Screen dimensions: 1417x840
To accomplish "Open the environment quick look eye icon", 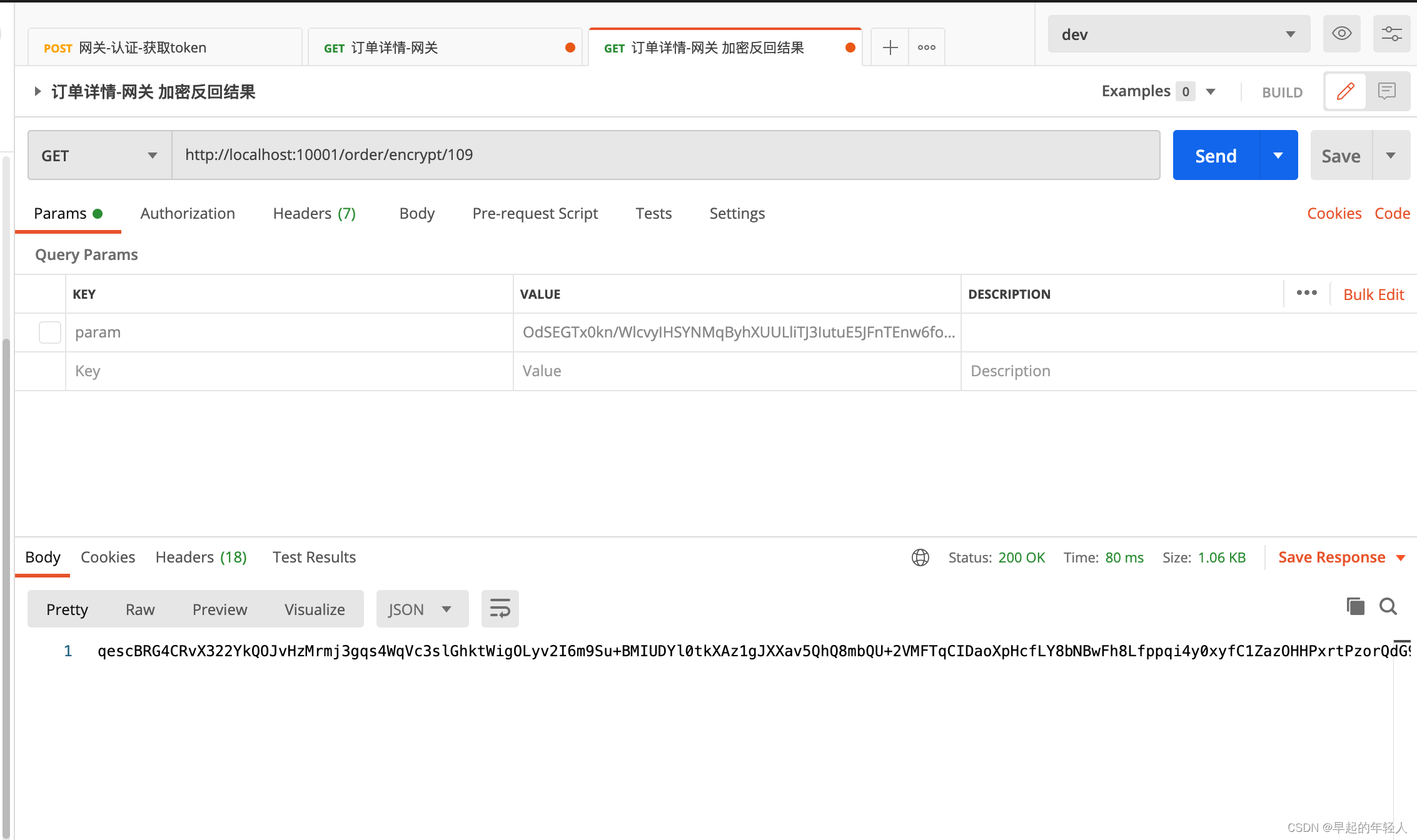I will tap(1341, 34).
